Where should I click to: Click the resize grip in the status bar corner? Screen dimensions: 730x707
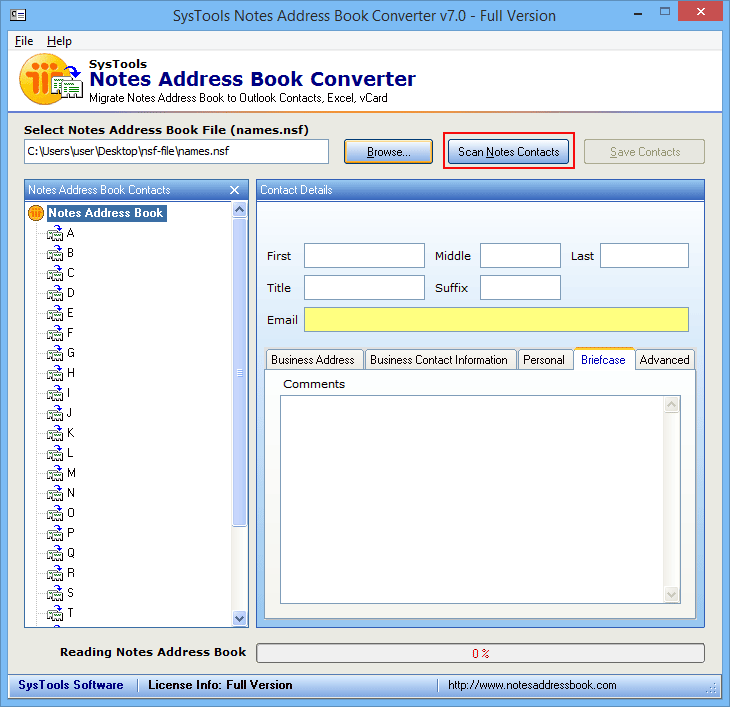click(x=711, y=688)
